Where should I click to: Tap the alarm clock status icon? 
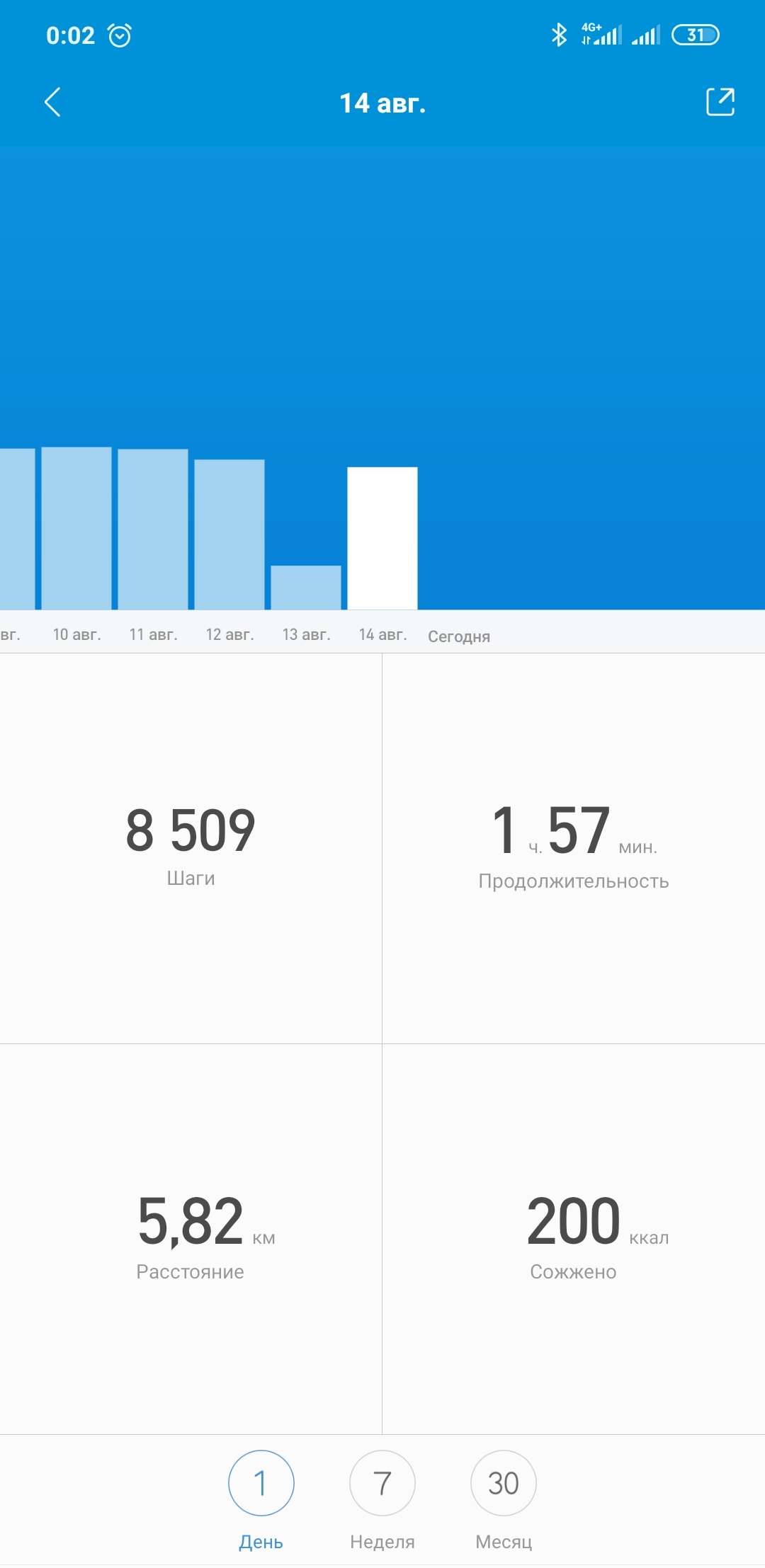tap(120, 35)
